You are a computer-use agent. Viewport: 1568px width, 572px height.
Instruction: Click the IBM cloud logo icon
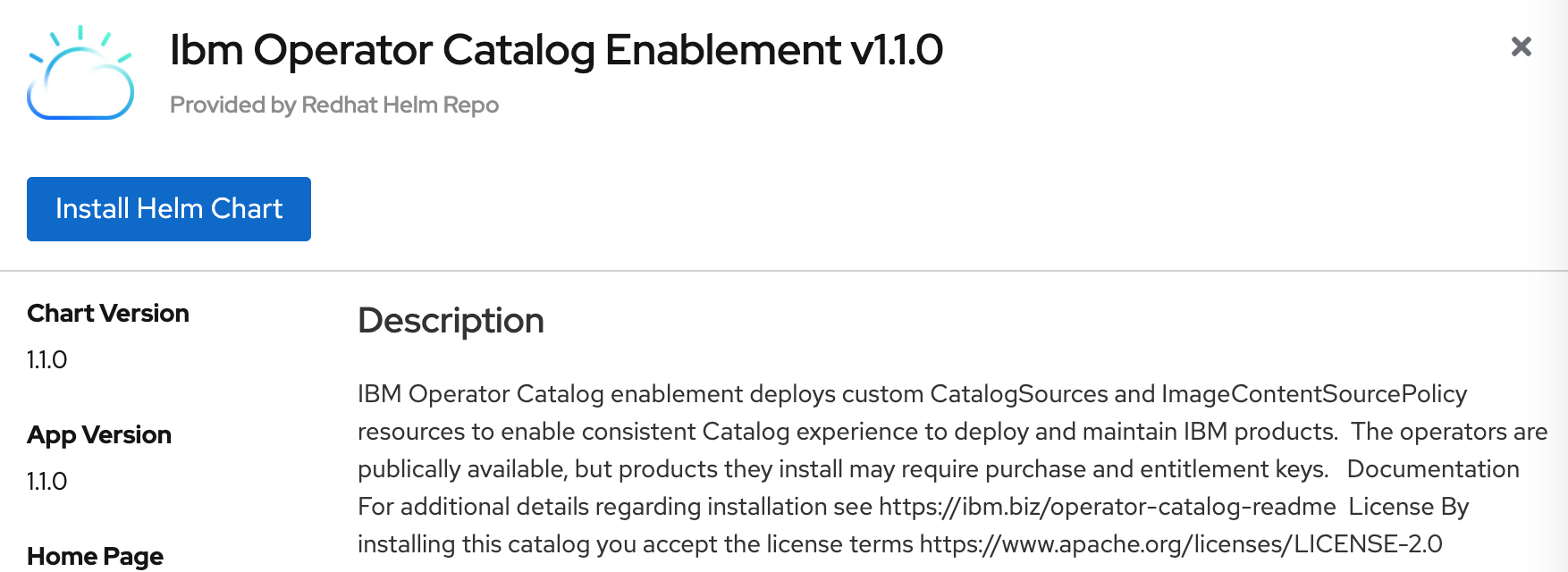[x=80, y=73]
